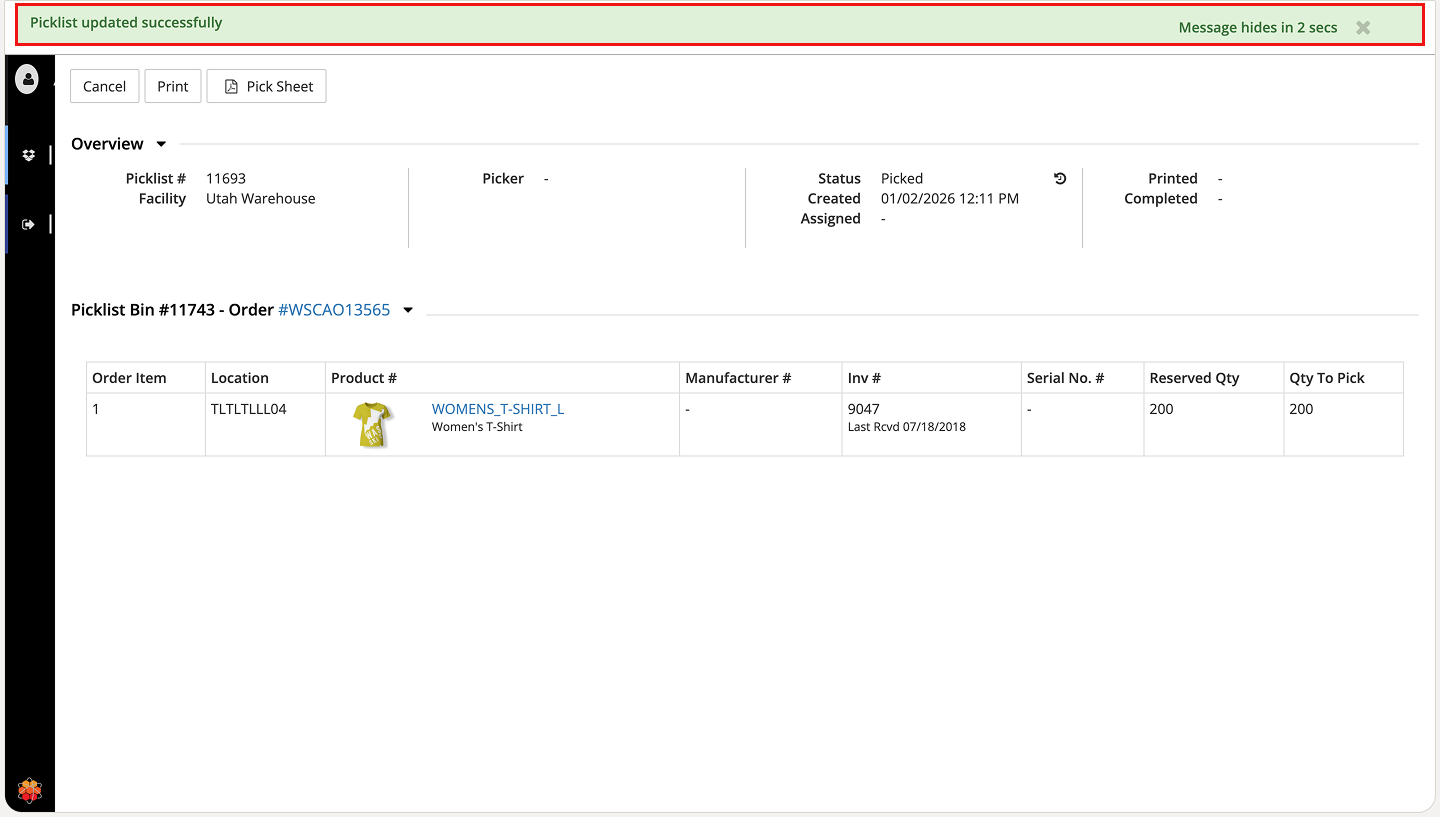Screen dimensions: 1440x817
Task: Collapse the Picklist Bin #11743 section
Action: pyautogui.click(x=408, y=310)
